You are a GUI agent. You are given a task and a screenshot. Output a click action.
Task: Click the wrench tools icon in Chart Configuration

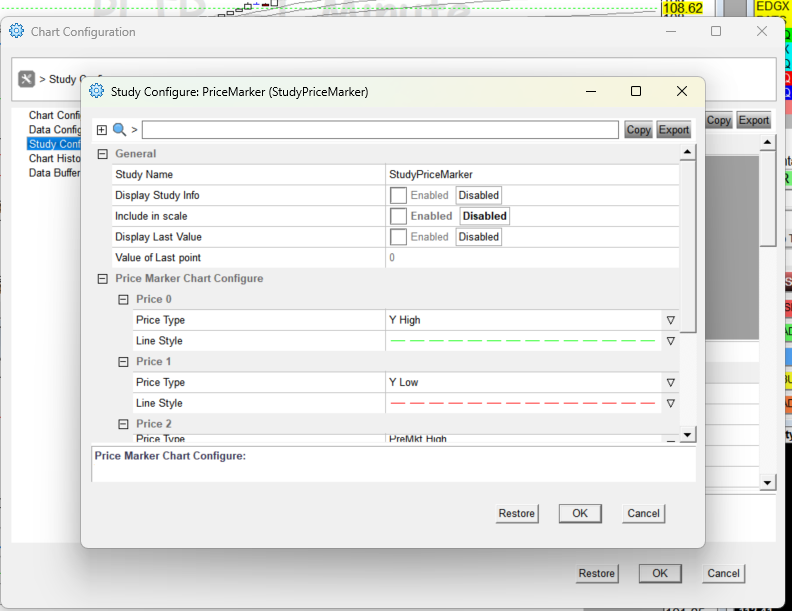(x=26, y=79)
